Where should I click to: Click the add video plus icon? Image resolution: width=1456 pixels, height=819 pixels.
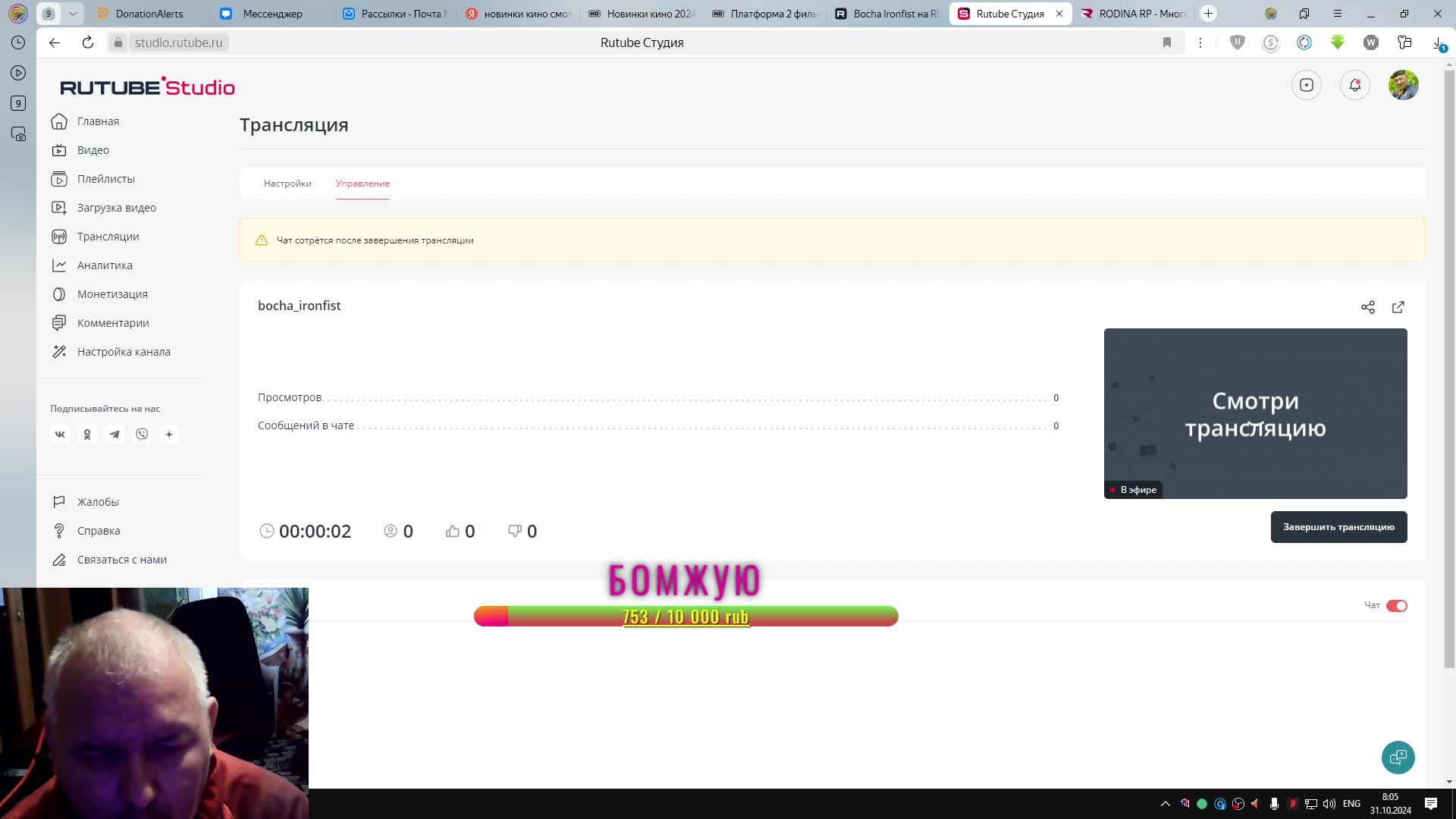(1306, 85)
